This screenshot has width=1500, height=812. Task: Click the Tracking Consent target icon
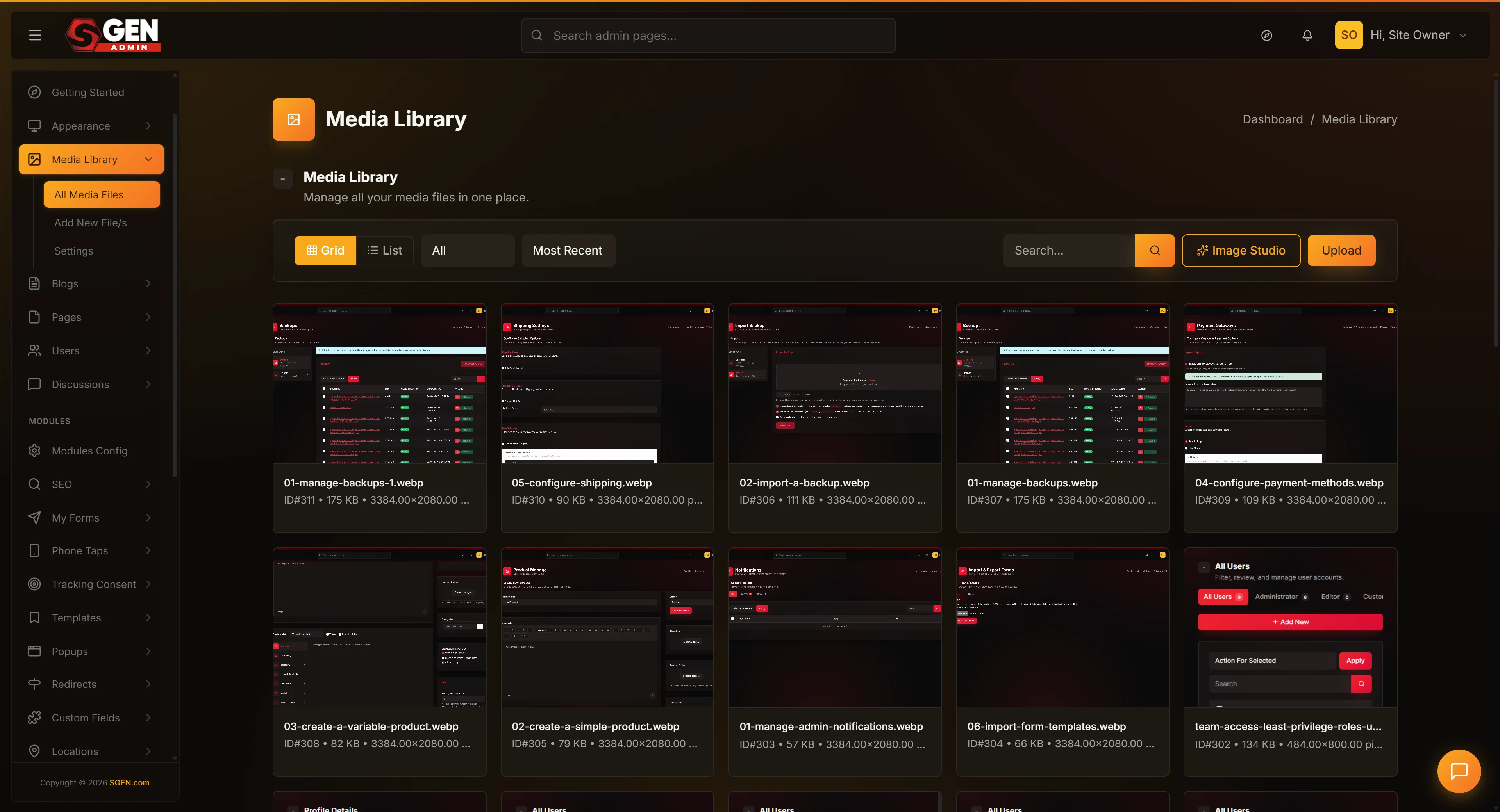point(34,584)
